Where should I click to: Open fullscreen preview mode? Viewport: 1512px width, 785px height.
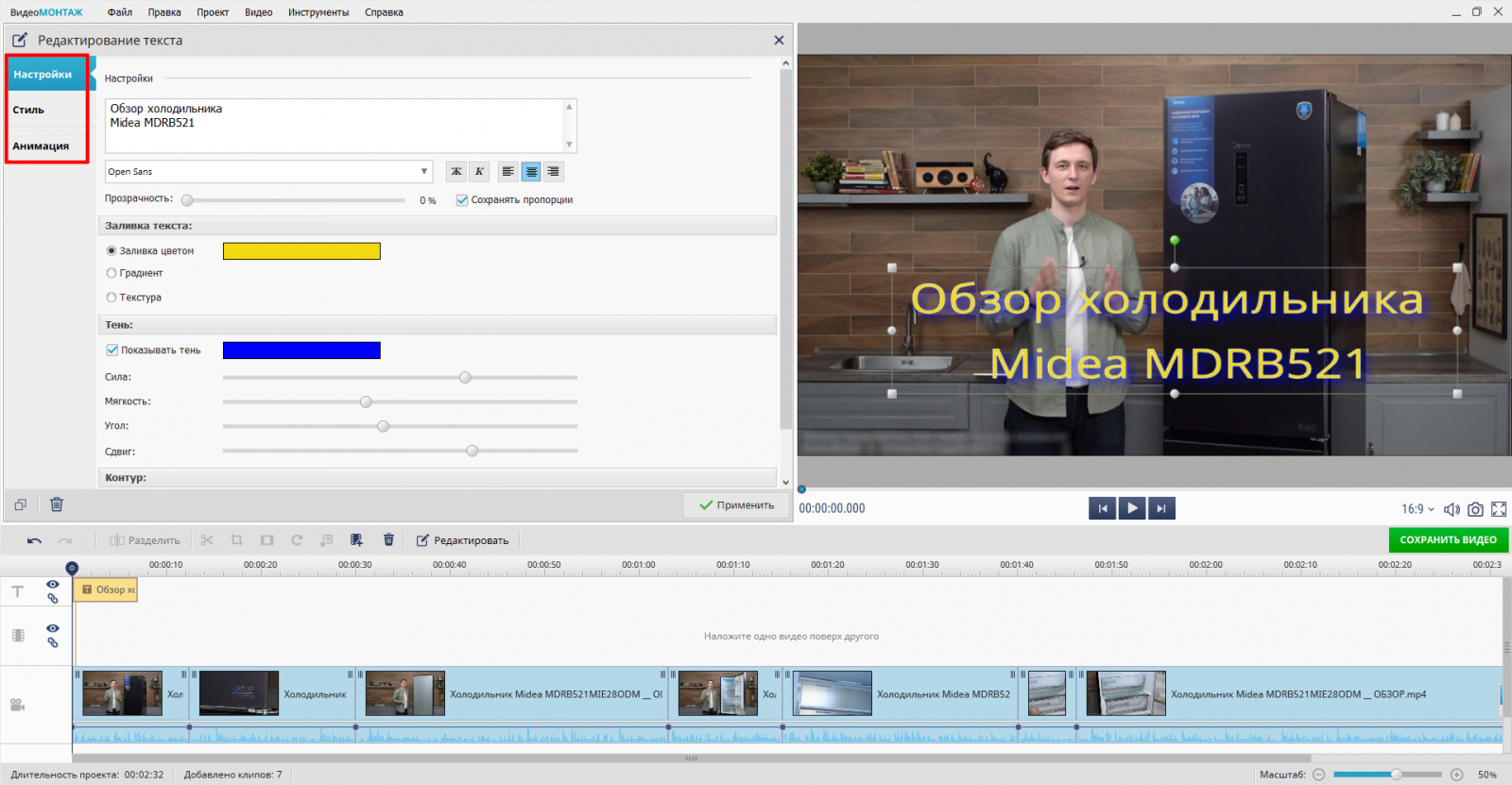click(x=1499, y=509)
